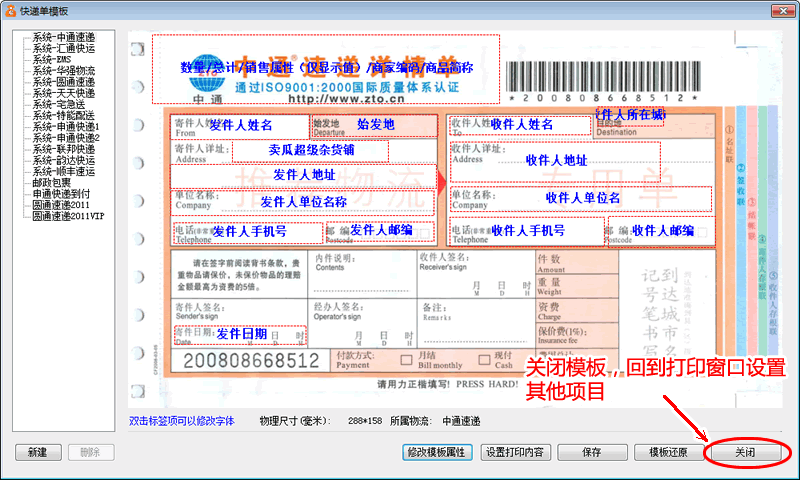The width and height of the screenshot is (800, 480).
Task: Click physical size value 288*158
Action: pyautogui.click(x=365, y=421)
